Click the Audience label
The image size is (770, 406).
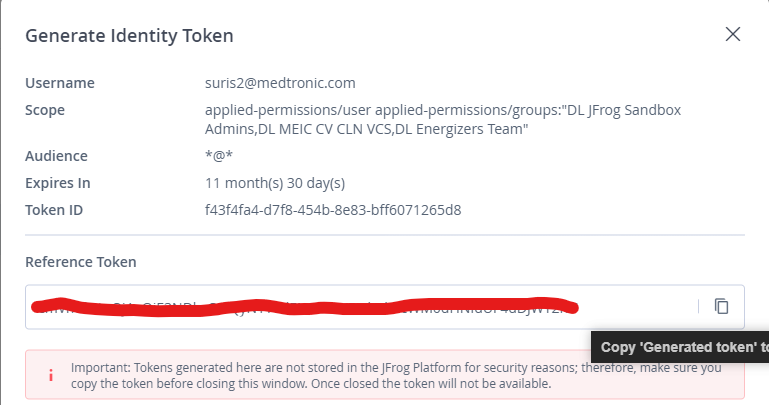tap(56, 156)
